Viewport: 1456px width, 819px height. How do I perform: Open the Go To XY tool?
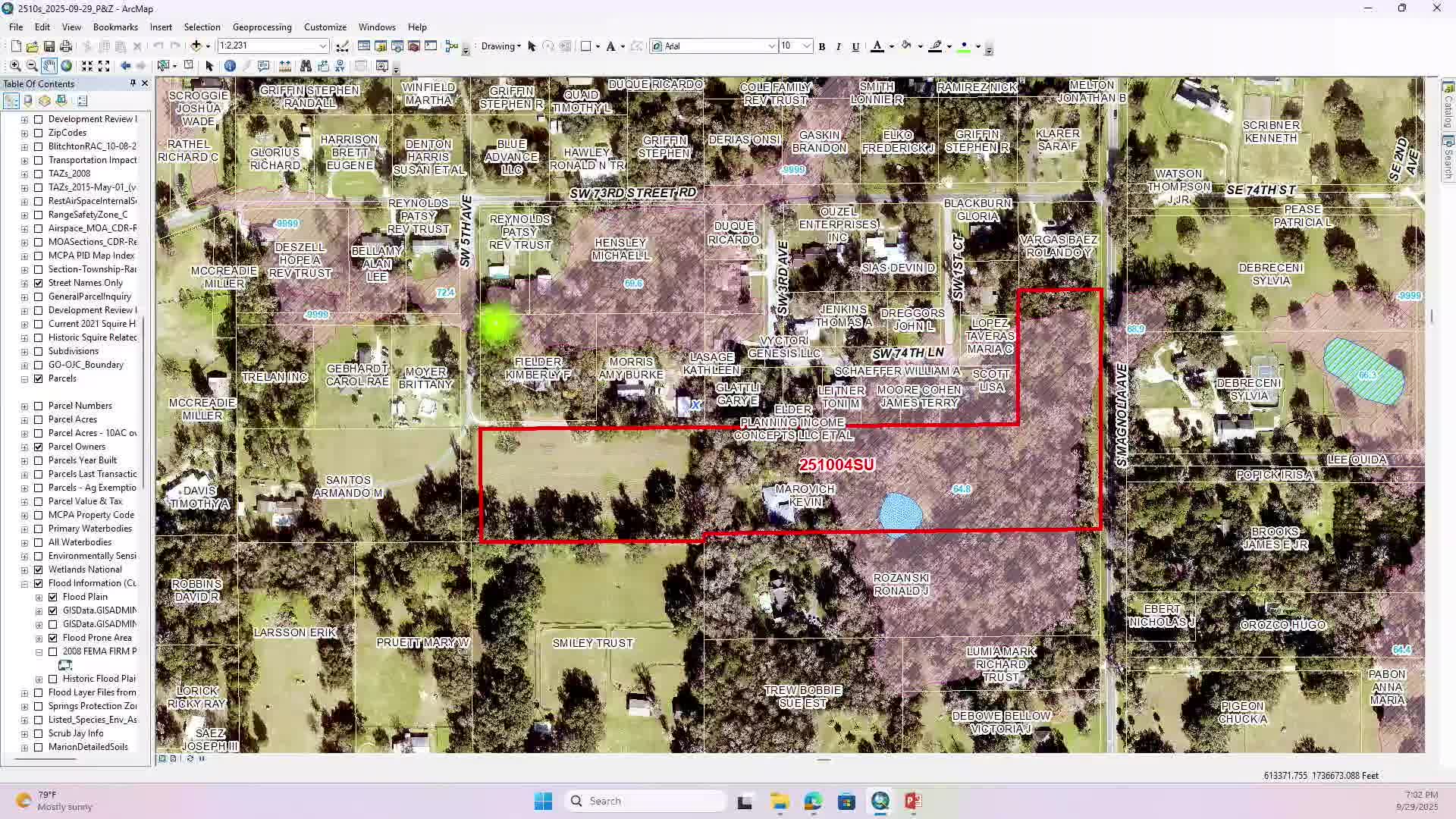pyautogui.click(x=339, y=66)
